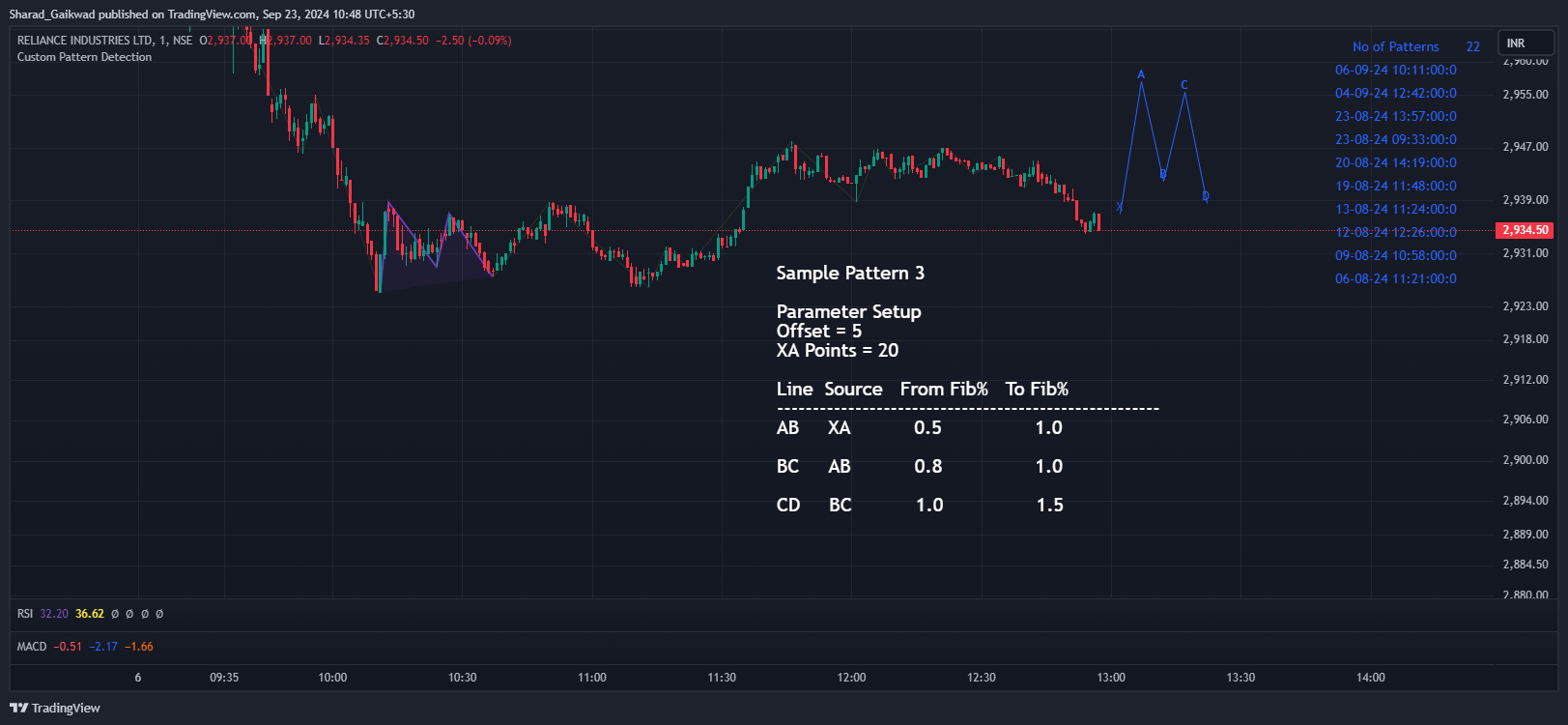Click the TradingView logo at bottom left
The image size is (1568, 725).
pos(55,708)
